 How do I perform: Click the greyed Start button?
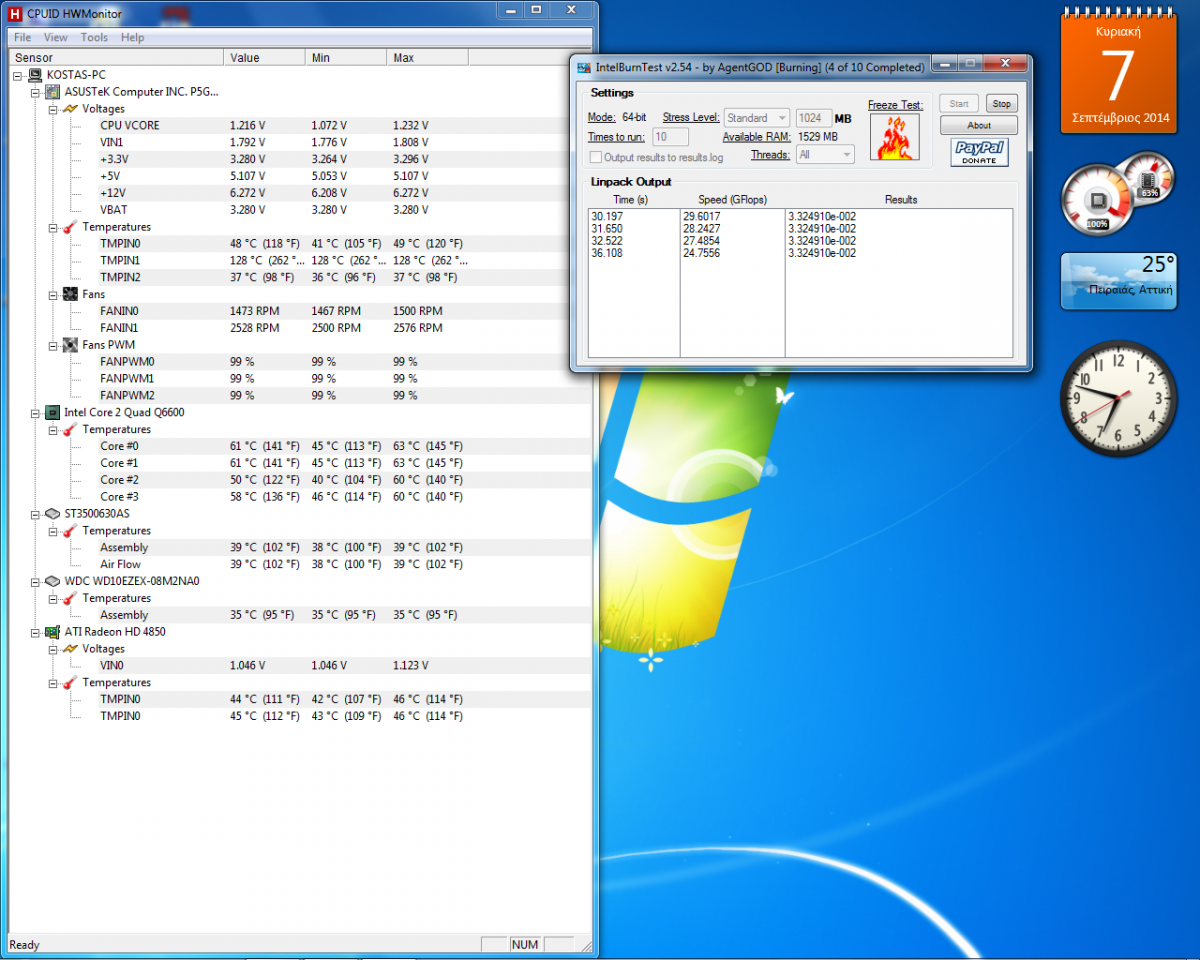pyautogui.click(x=959, y=104)
